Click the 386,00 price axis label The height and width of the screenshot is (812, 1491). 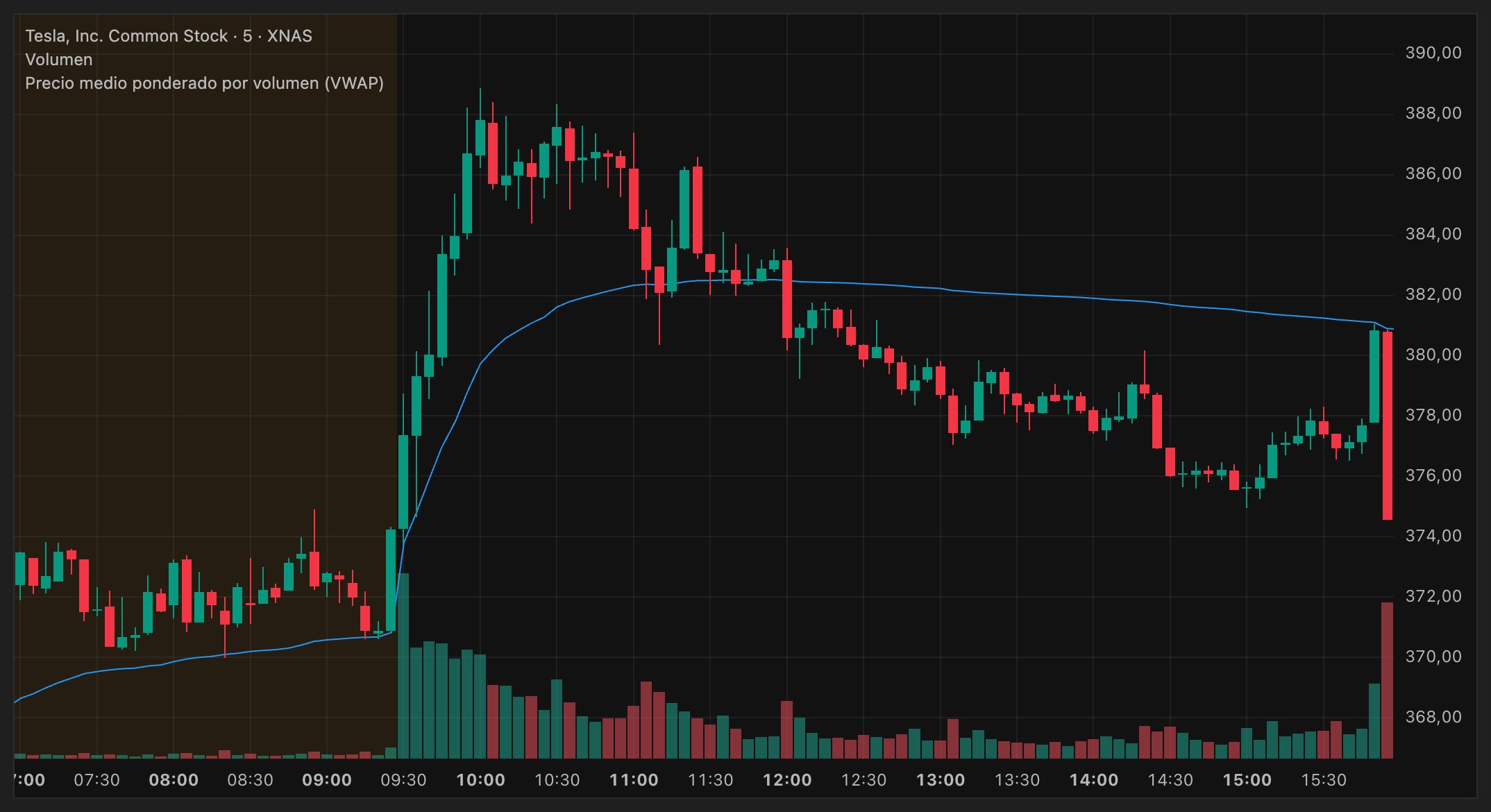pos(1433,174)
